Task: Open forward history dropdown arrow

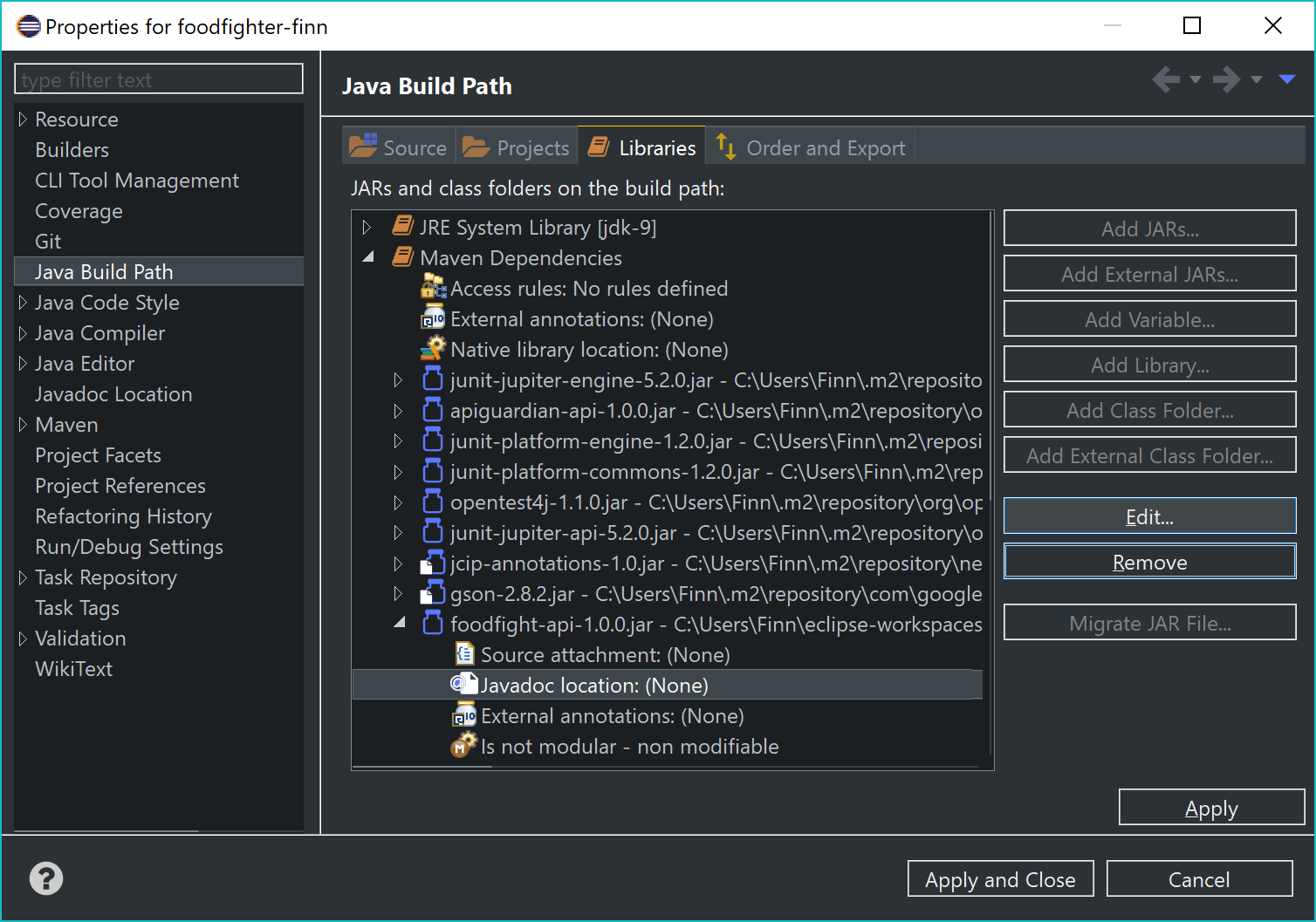Action: coord(1257,79)
